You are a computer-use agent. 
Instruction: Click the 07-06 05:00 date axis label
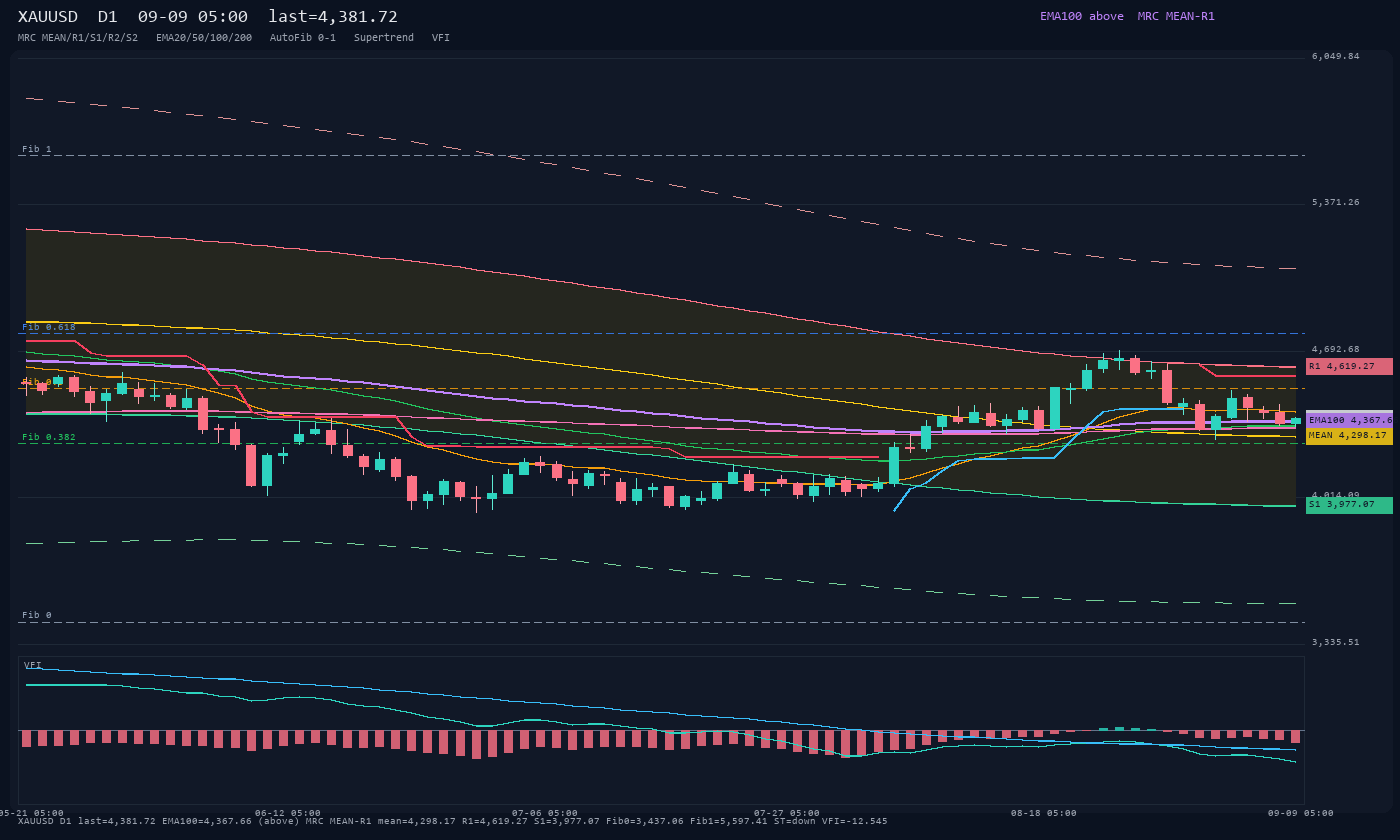[x=545, y=813]
